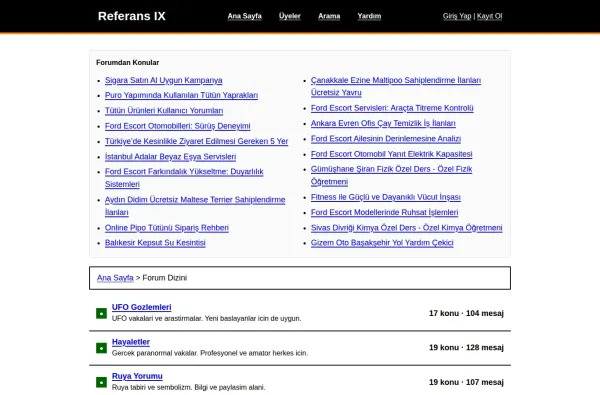Screen dimensions: 600x395
Task: Open Ankara Evren Ofis Çay Temizlik İş İlanları
Action: click(383, 123)
